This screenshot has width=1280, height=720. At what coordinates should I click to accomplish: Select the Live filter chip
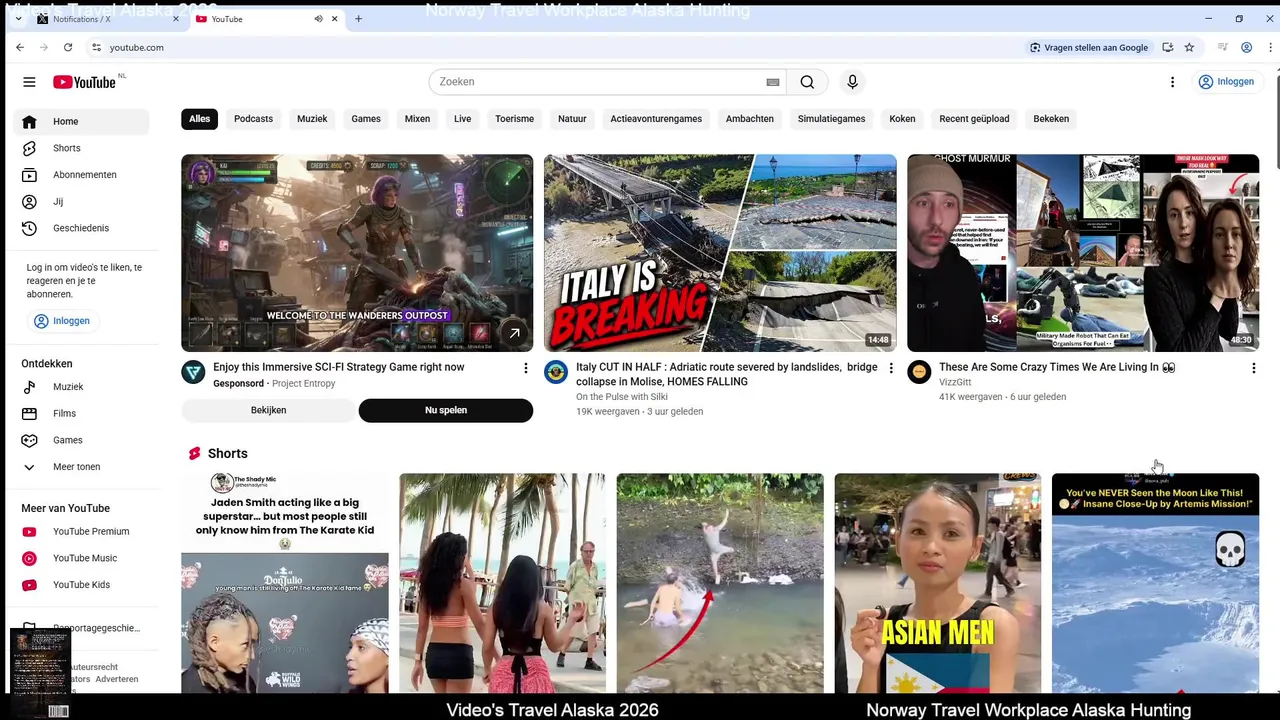click(462, 119)
